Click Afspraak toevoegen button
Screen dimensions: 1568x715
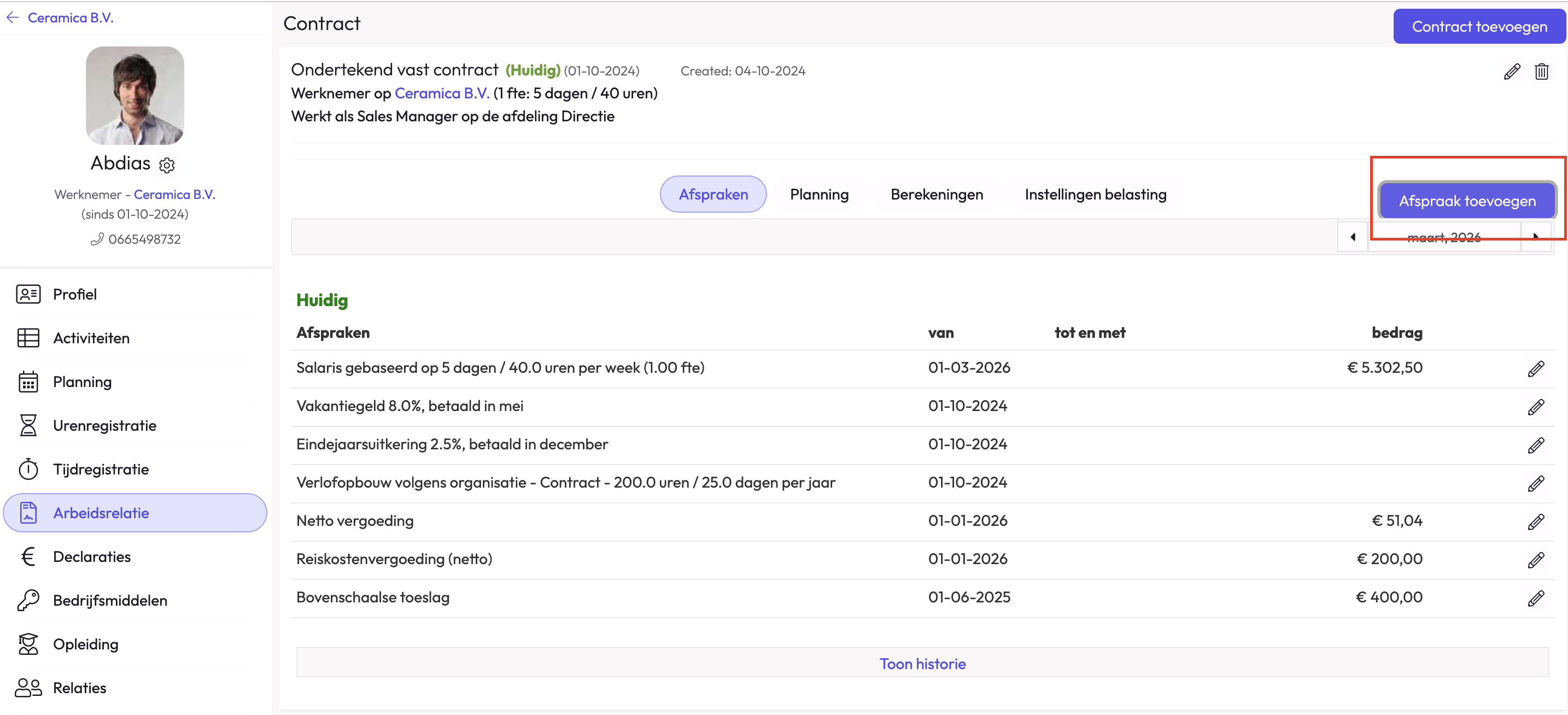tap(1466, 201)
